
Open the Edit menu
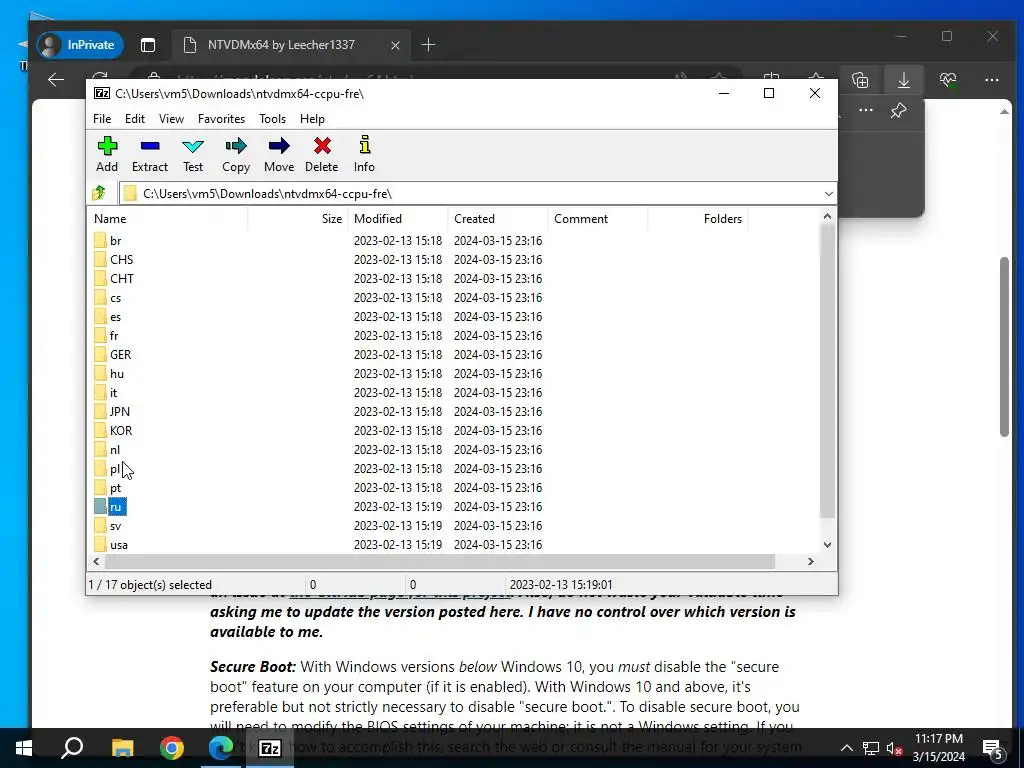[x=135, y=119]
